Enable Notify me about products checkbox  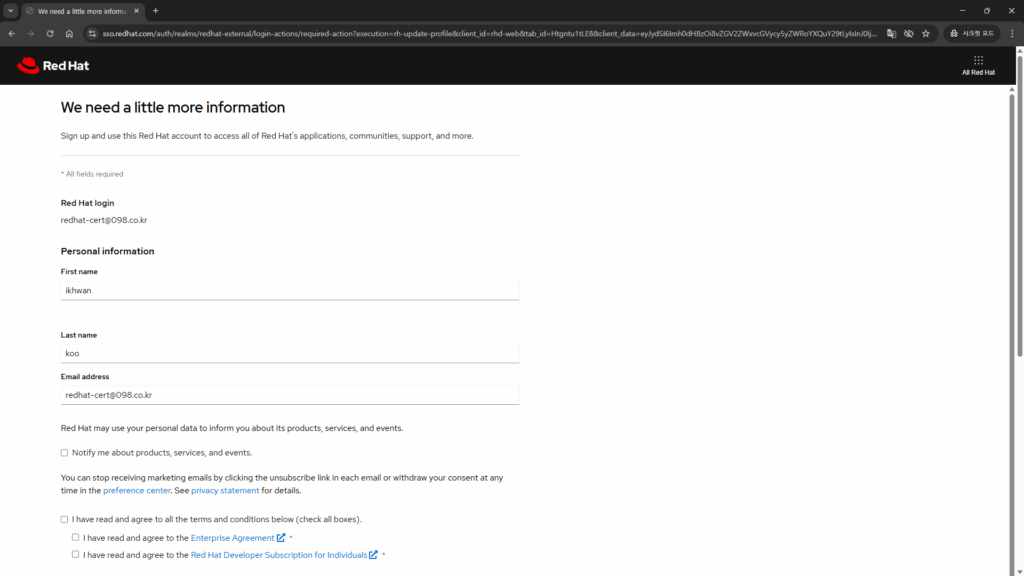click(x=65, y=453)
